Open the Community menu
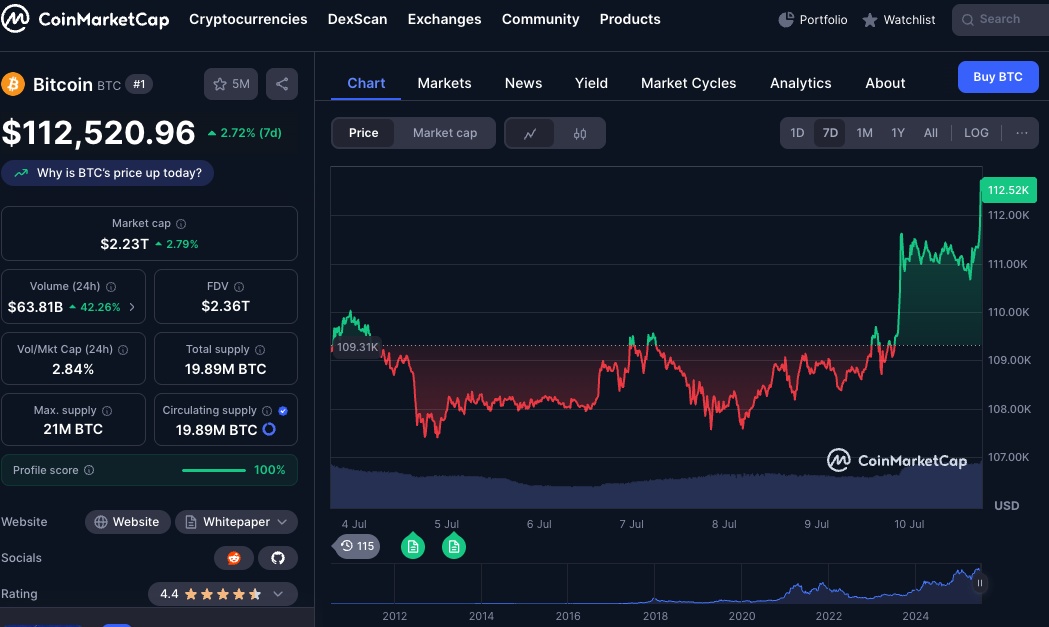Image resolution: width=1049 pixels, height=627 pixels. pyautogui.click(x=541, y=19)
